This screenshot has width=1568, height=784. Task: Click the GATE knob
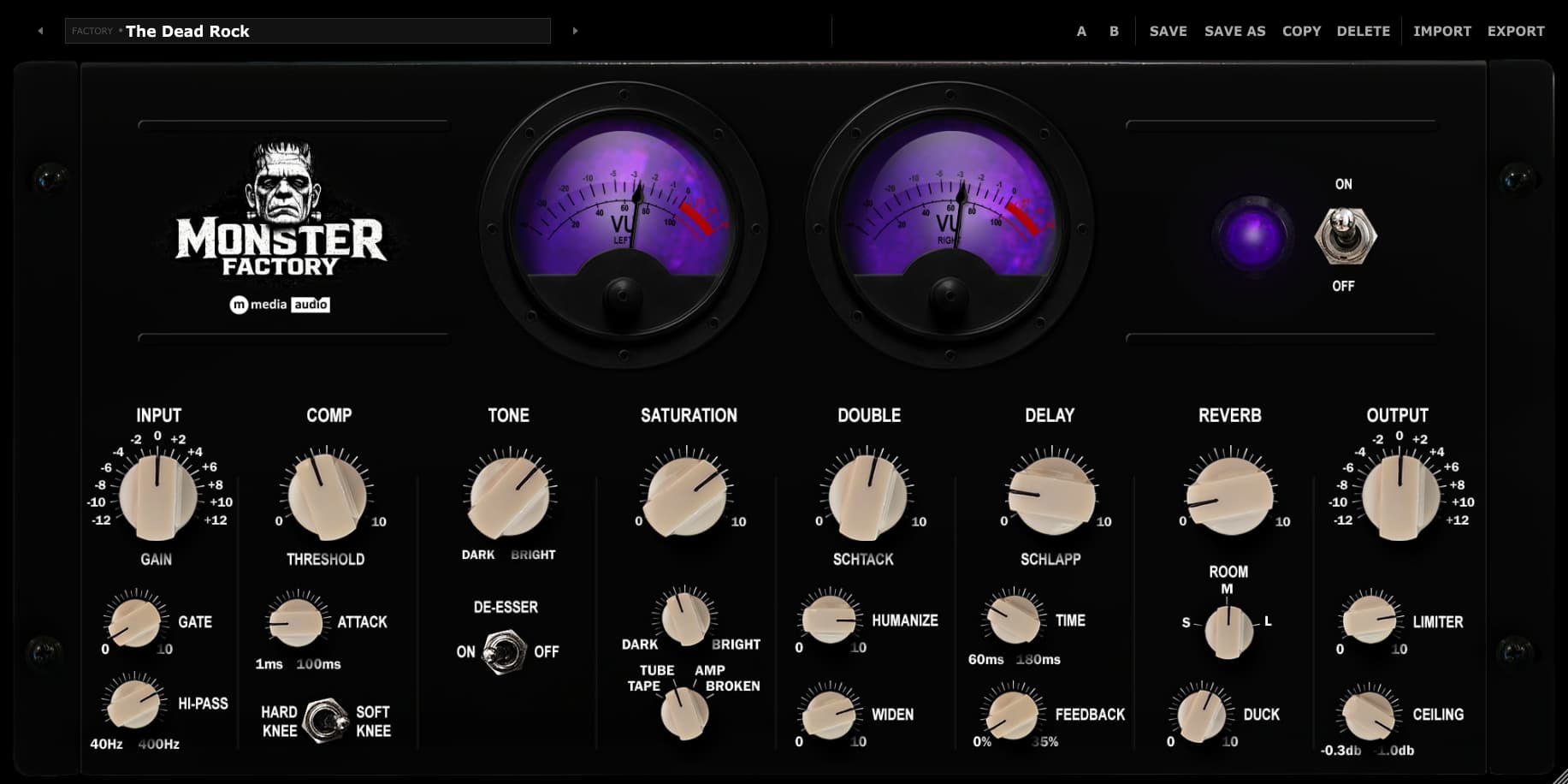point(134,623)
